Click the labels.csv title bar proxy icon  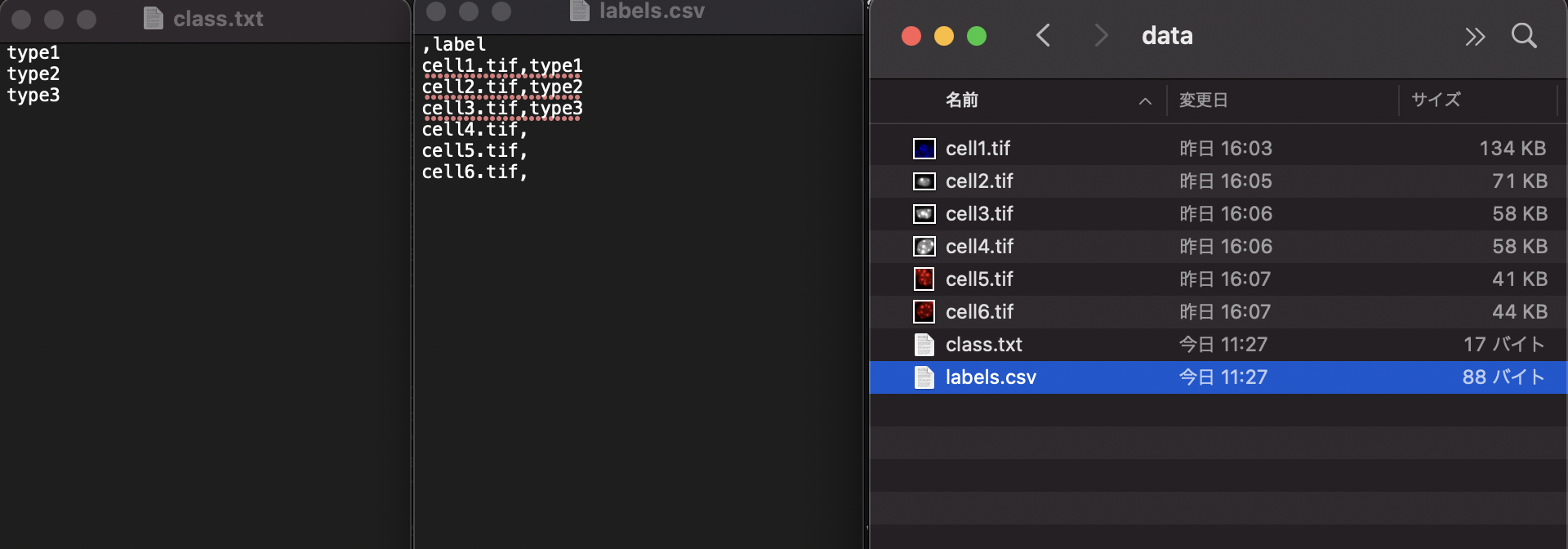click(x=580, y=11)
